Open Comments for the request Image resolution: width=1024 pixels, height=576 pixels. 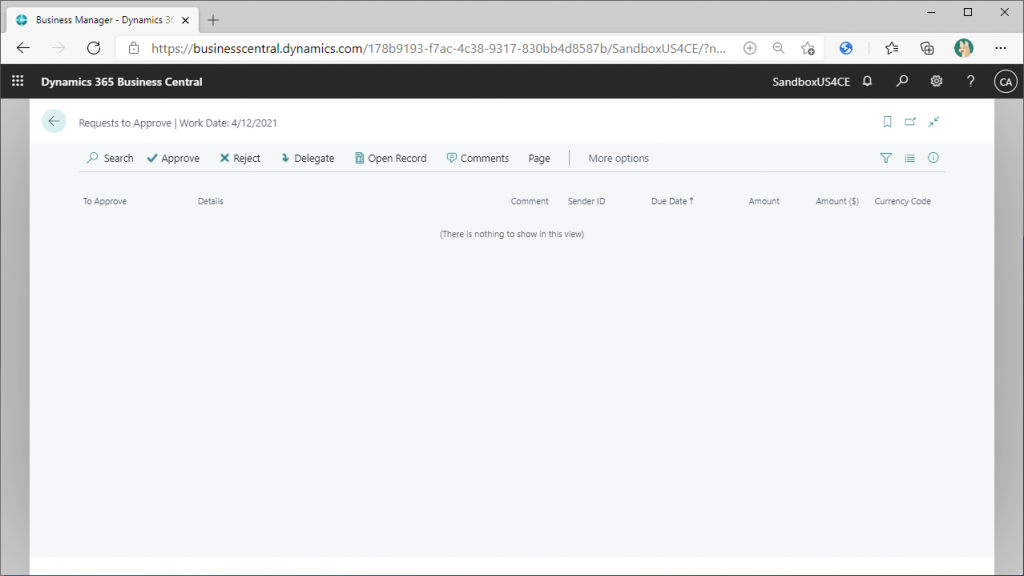click(477, 158)
